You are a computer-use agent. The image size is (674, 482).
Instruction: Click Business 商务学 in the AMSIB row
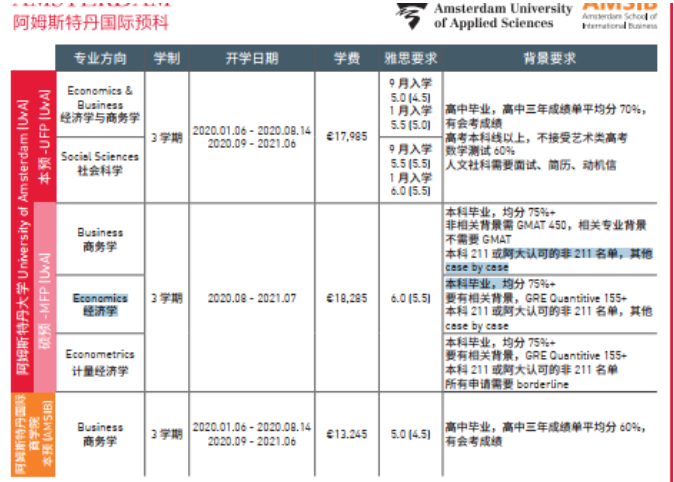point(100,434)
